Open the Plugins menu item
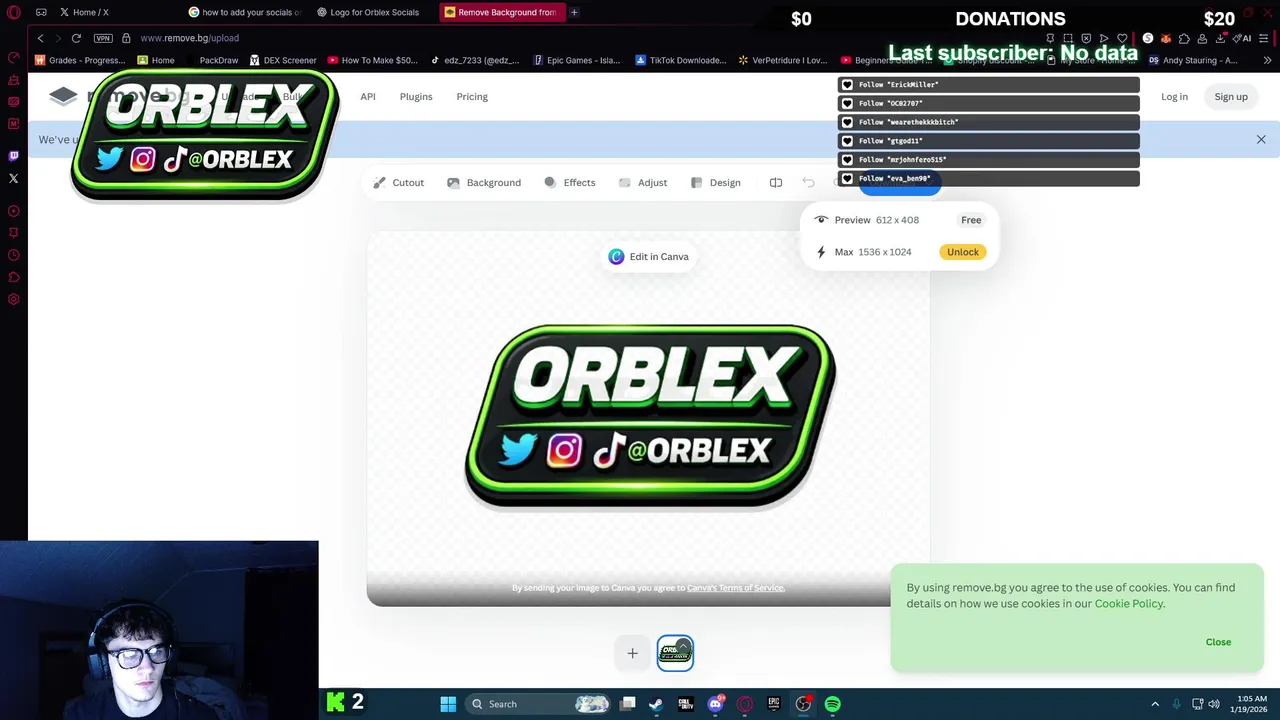1280x720 pixels. pyautogui.click(x=416, y=97)
